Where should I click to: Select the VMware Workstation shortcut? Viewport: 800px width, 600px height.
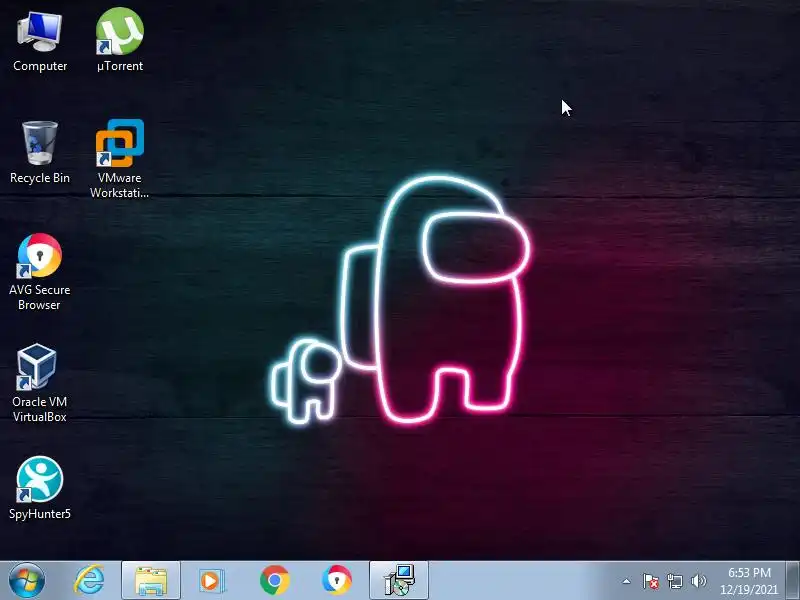tap(120, 159)
